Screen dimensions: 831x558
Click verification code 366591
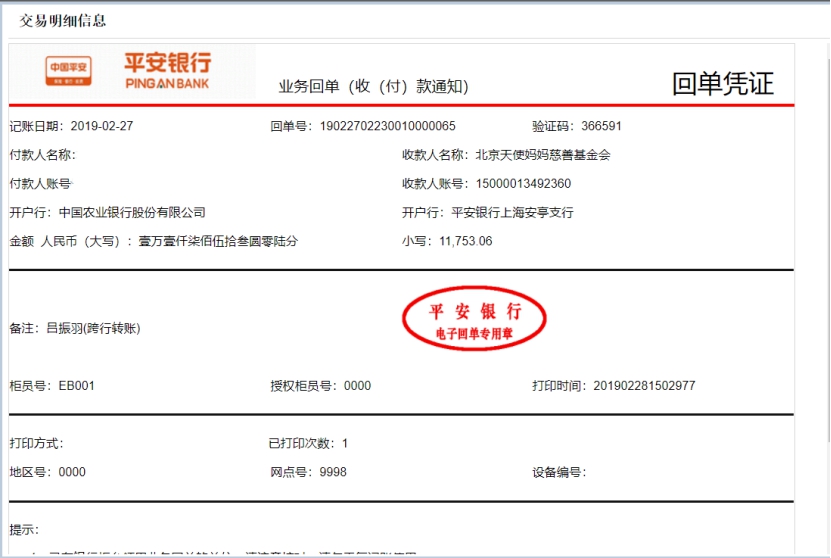[601, 126]
